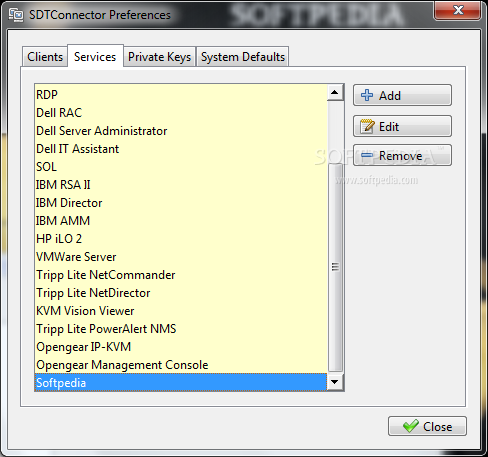Select RDP in the services list

[181, 95]
